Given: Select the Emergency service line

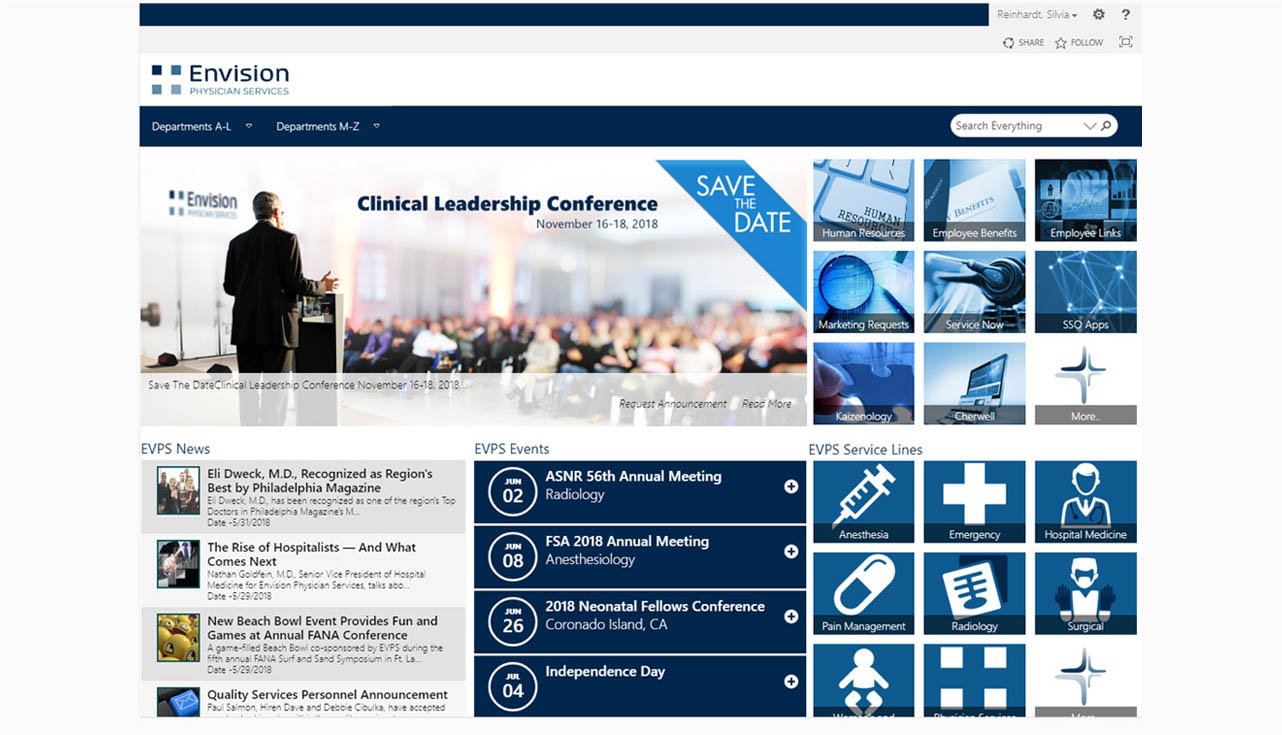Looking at the screenshot, I should click(974, 502).
